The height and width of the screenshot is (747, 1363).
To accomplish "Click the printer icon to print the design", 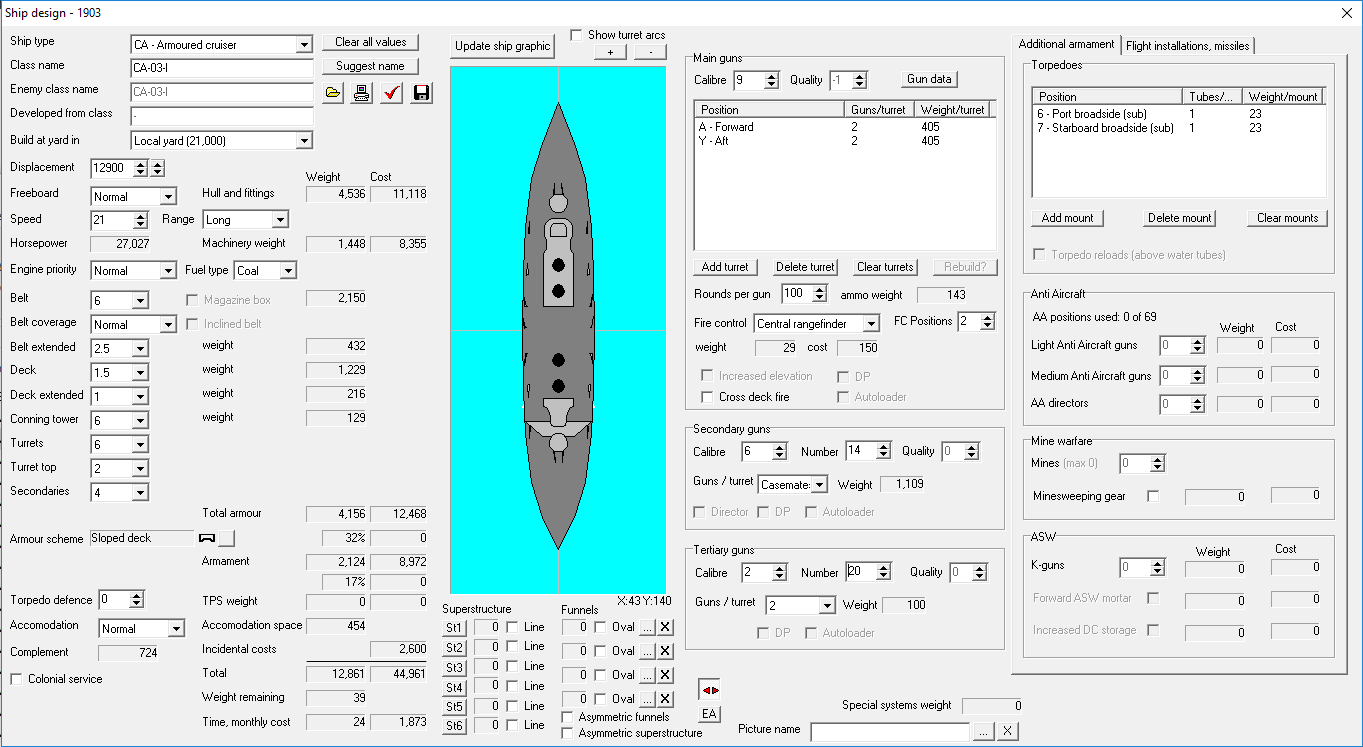I will point(362,93).
